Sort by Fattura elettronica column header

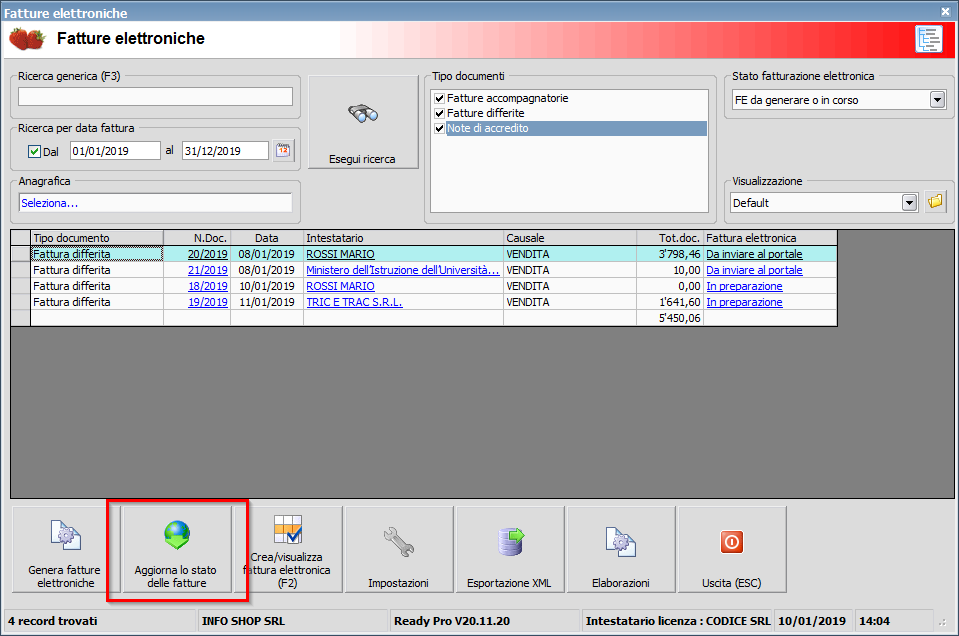tap(770, 238)
